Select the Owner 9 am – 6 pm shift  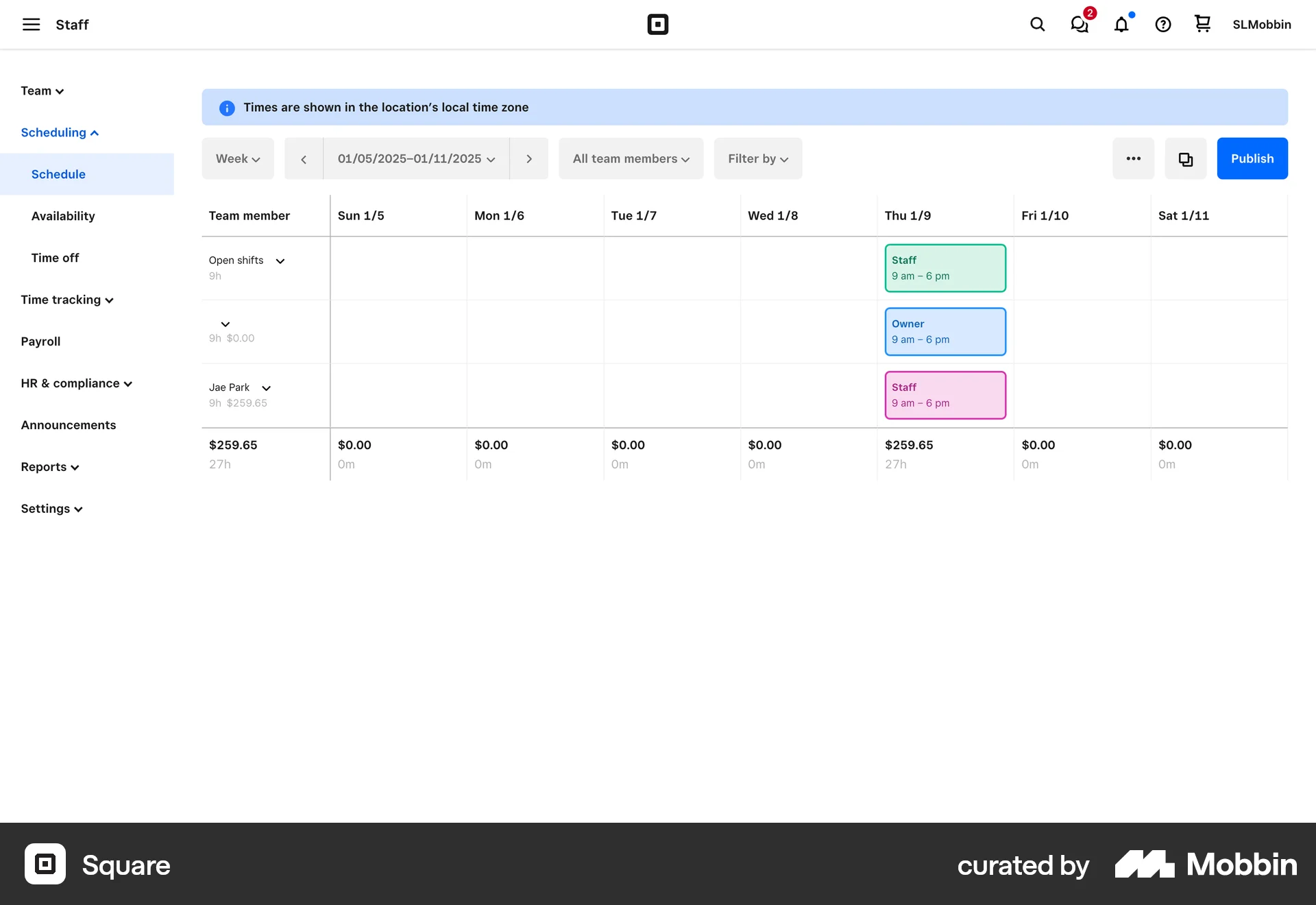coord(945,331)
